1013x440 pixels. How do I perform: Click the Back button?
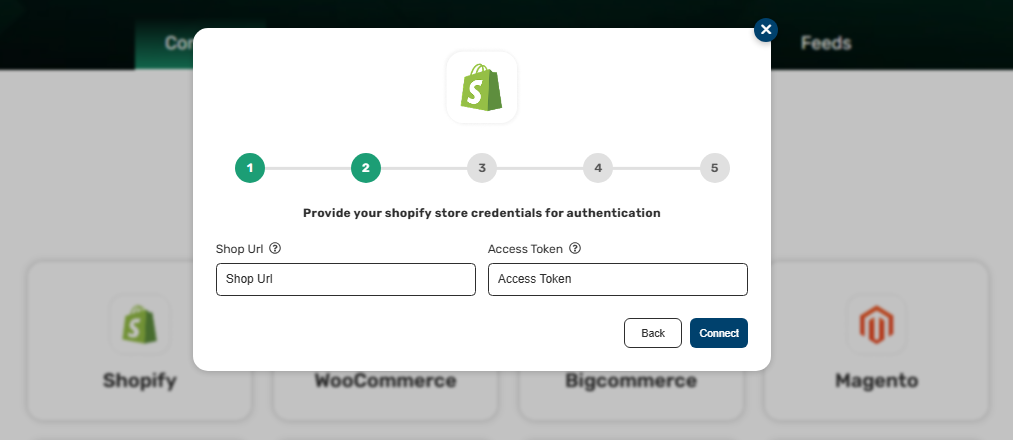pyautogui.click(x=653, y=333)
